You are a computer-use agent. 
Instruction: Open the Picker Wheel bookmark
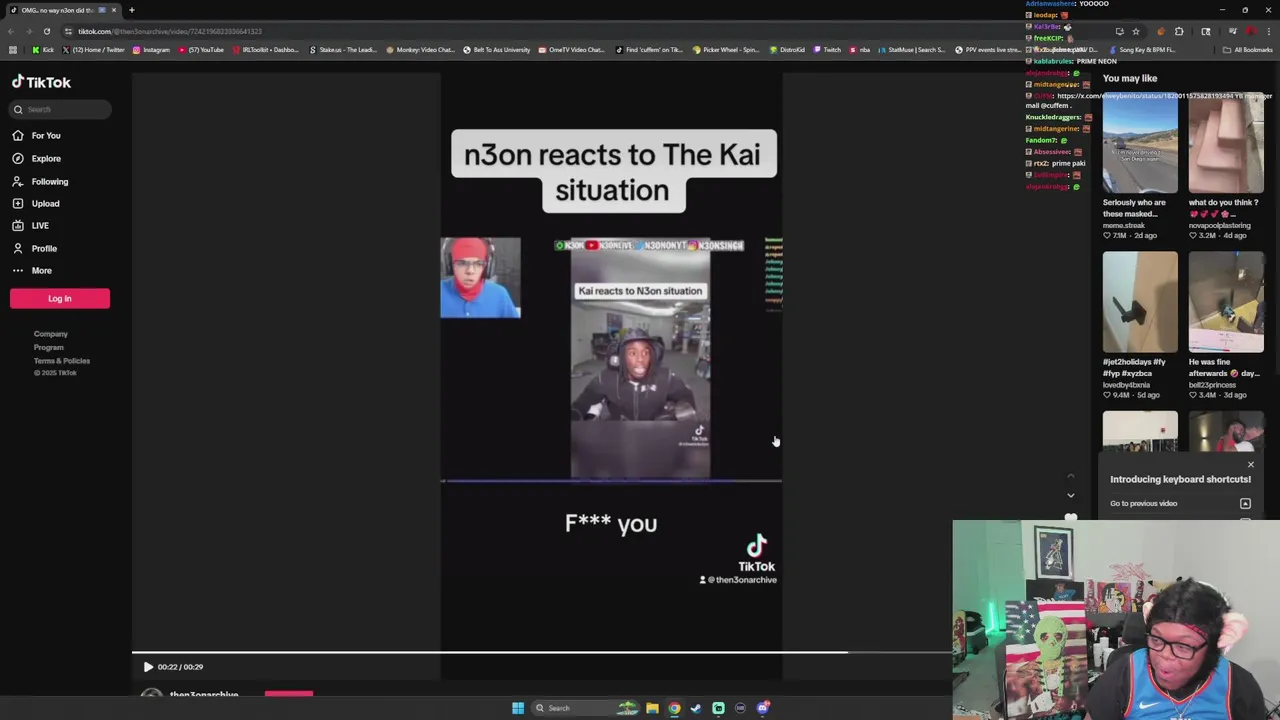tap(727, 50)
